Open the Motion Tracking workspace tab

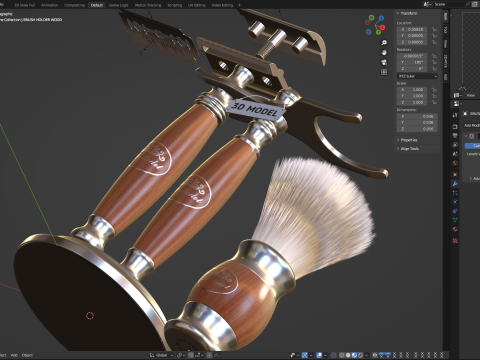148,5
